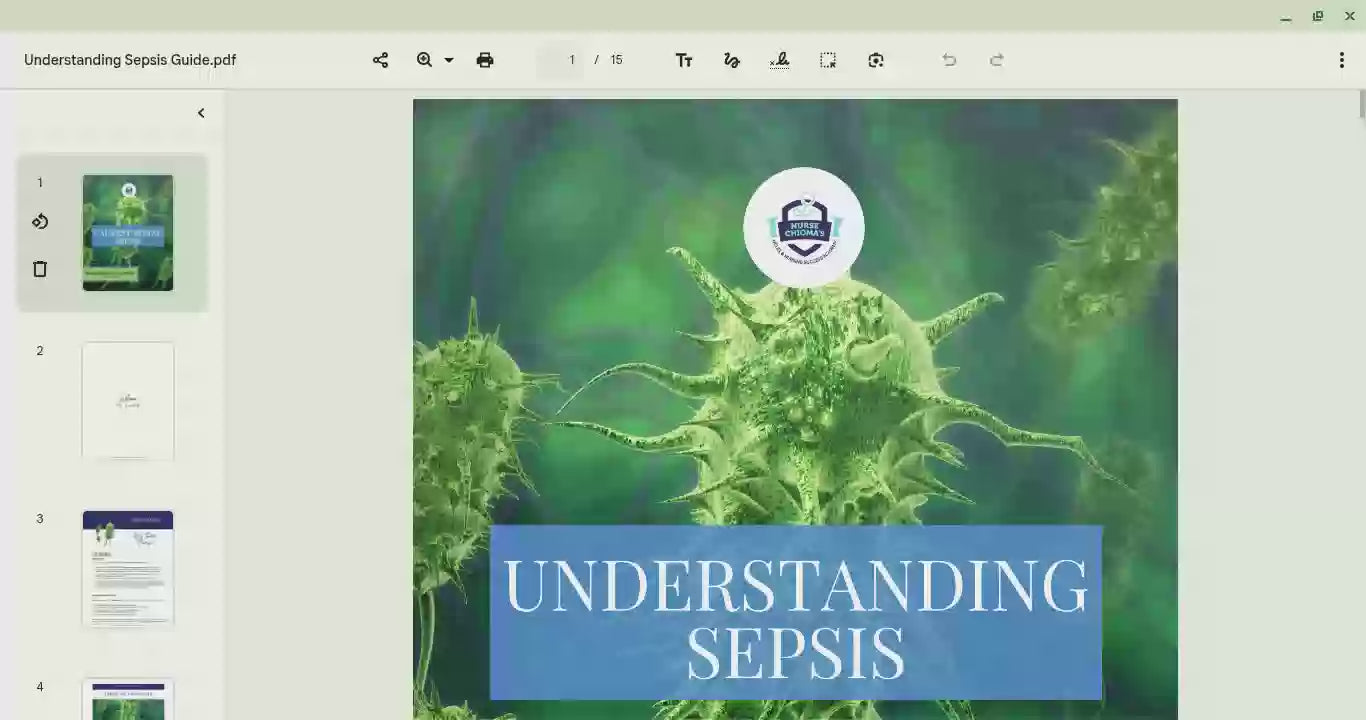Delete page 1 using trash icon
Viewport: 1366px width, 720px height.
click(x=40, y=269)
